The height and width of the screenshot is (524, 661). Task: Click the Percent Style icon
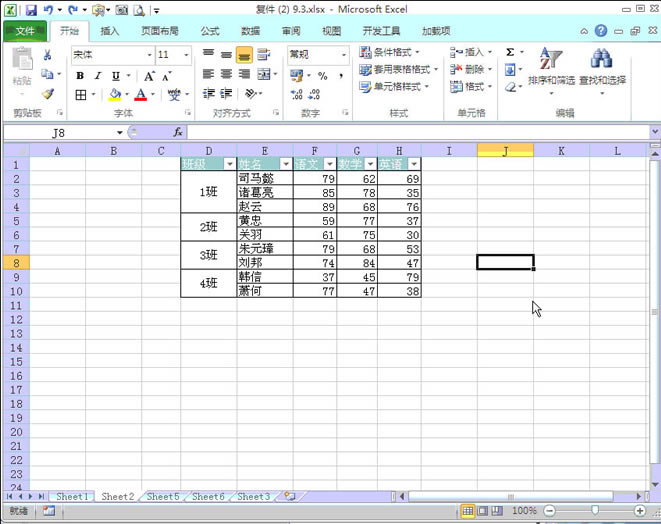coord(322,76)
